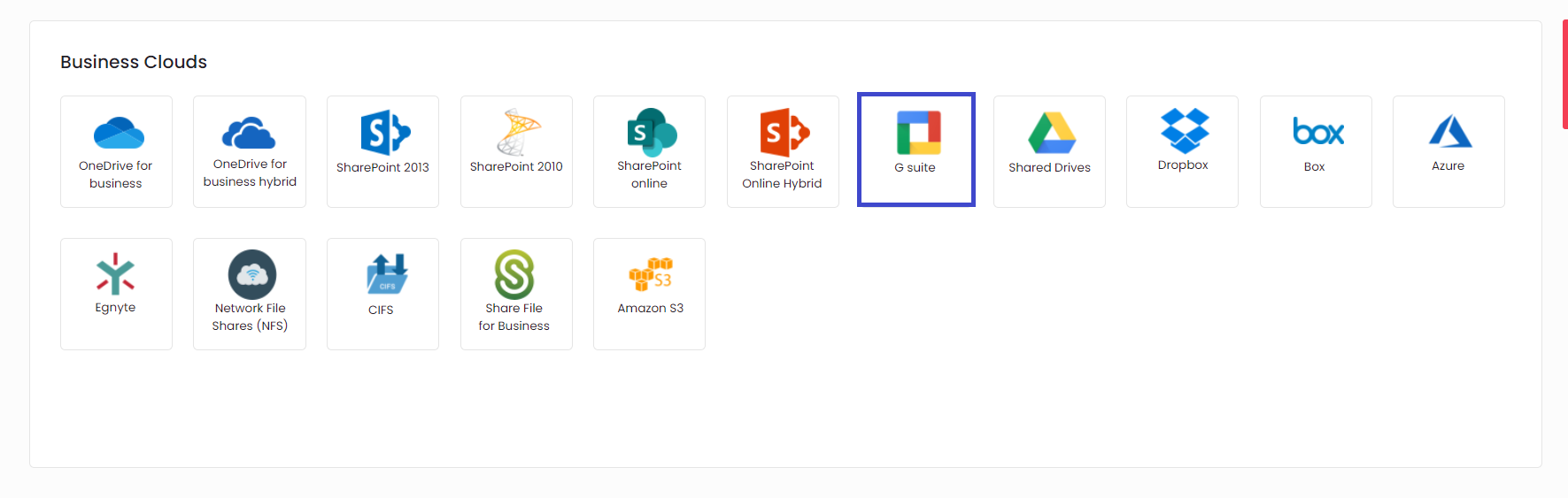1568x498 pixels.
Task: Open Share File for Business tile
Action: [516, 294]
